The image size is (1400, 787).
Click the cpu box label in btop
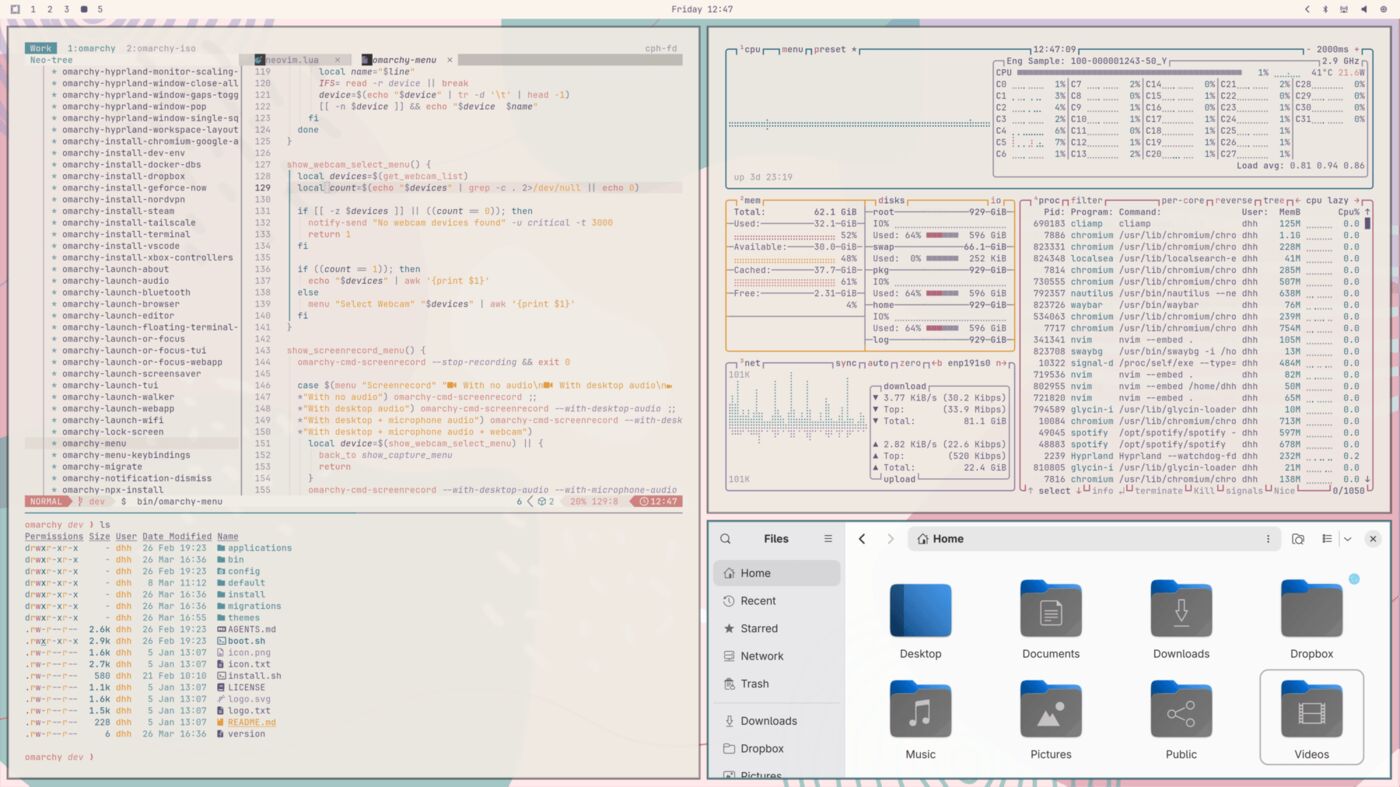pos(750,49)
